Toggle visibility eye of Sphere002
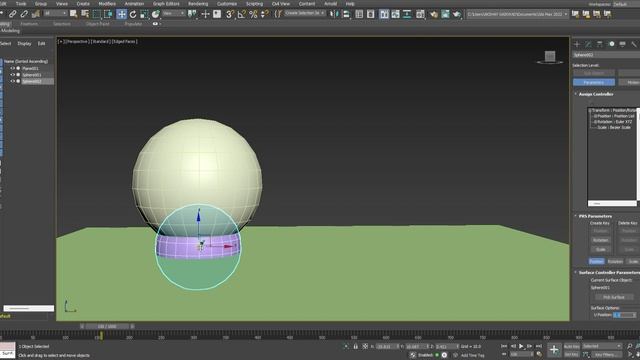 click(12, 81)
